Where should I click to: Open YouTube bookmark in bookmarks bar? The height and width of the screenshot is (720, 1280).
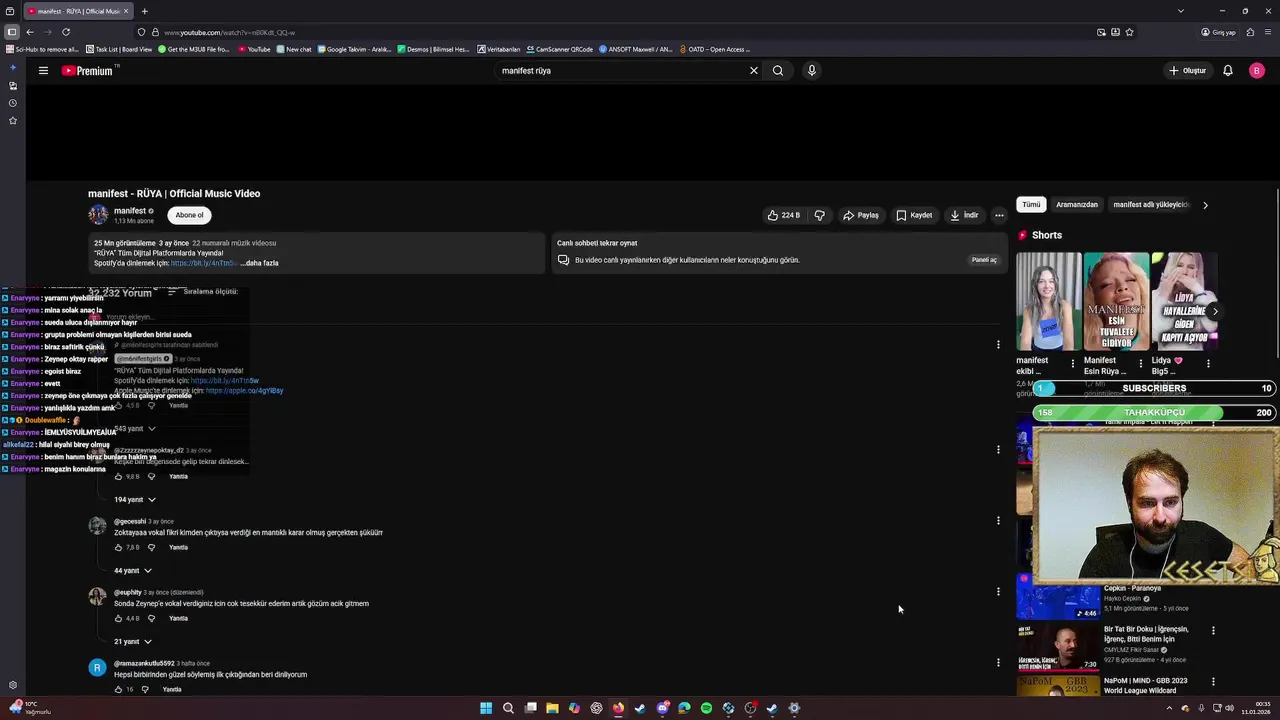coord(254,49)
